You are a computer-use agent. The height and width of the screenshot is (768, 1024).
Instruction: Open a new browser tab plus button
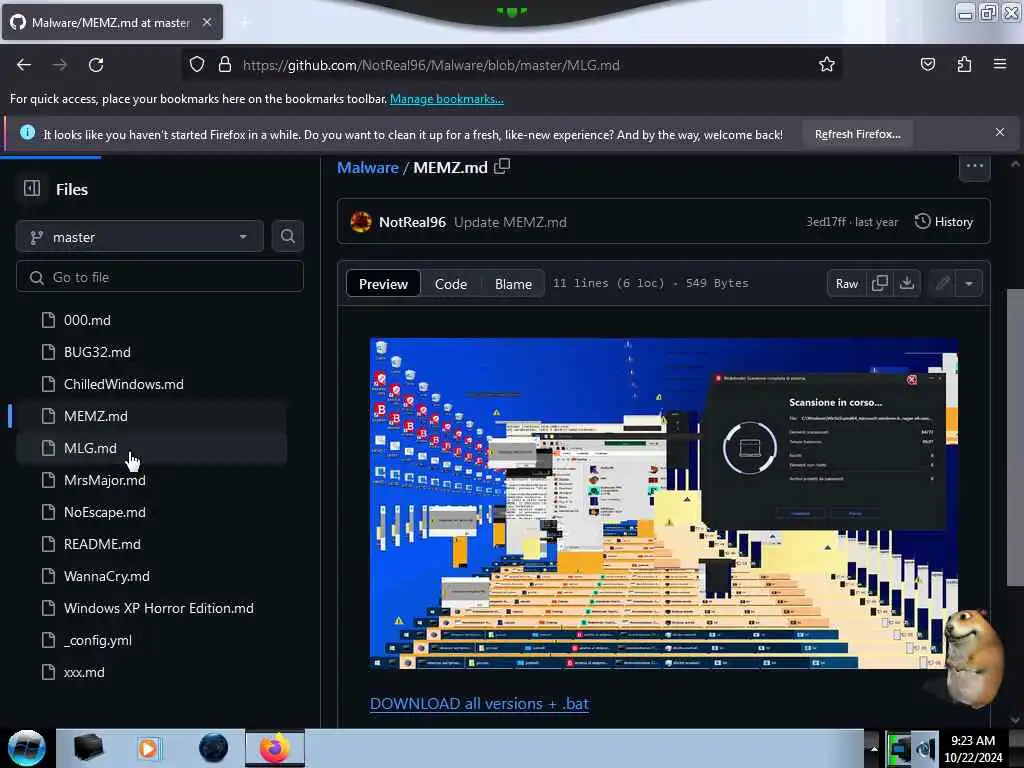[244, 22]
